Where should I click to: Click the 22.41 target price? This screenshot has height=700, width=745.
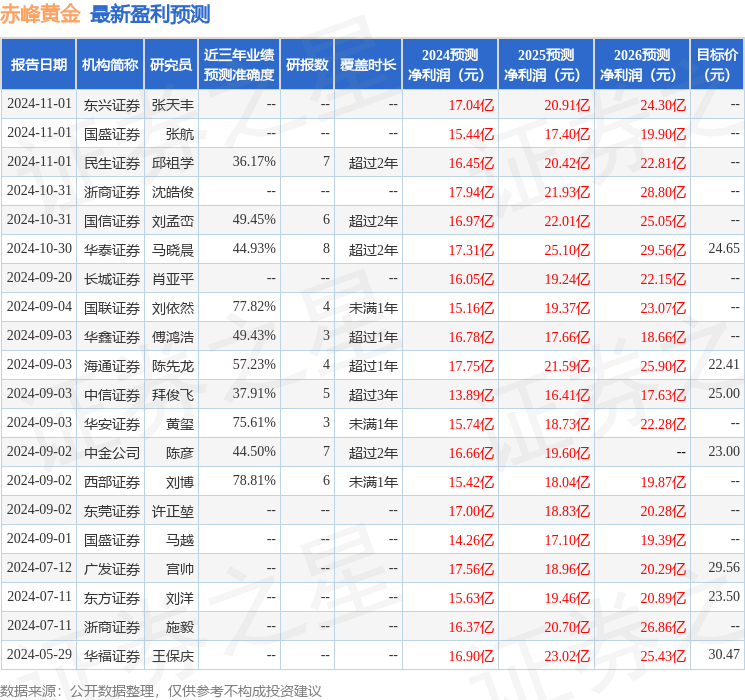point(724,364)
